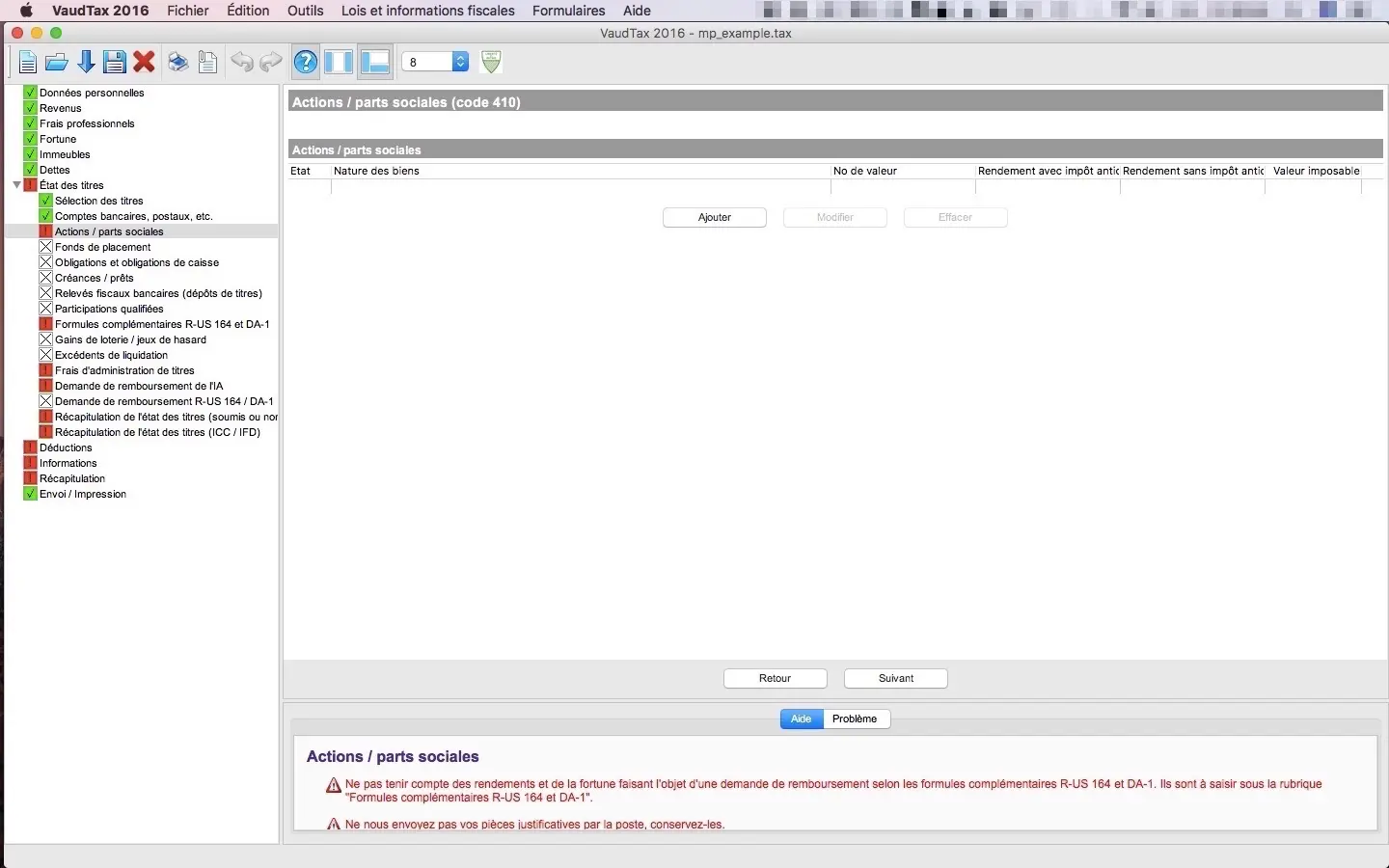Click the Etat column header
The image size is (1389, 868).
point(310,171)
